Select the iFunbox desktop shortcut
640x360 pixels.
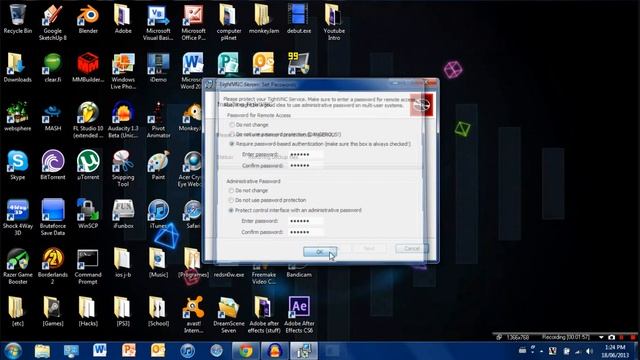tap(123, 214)
